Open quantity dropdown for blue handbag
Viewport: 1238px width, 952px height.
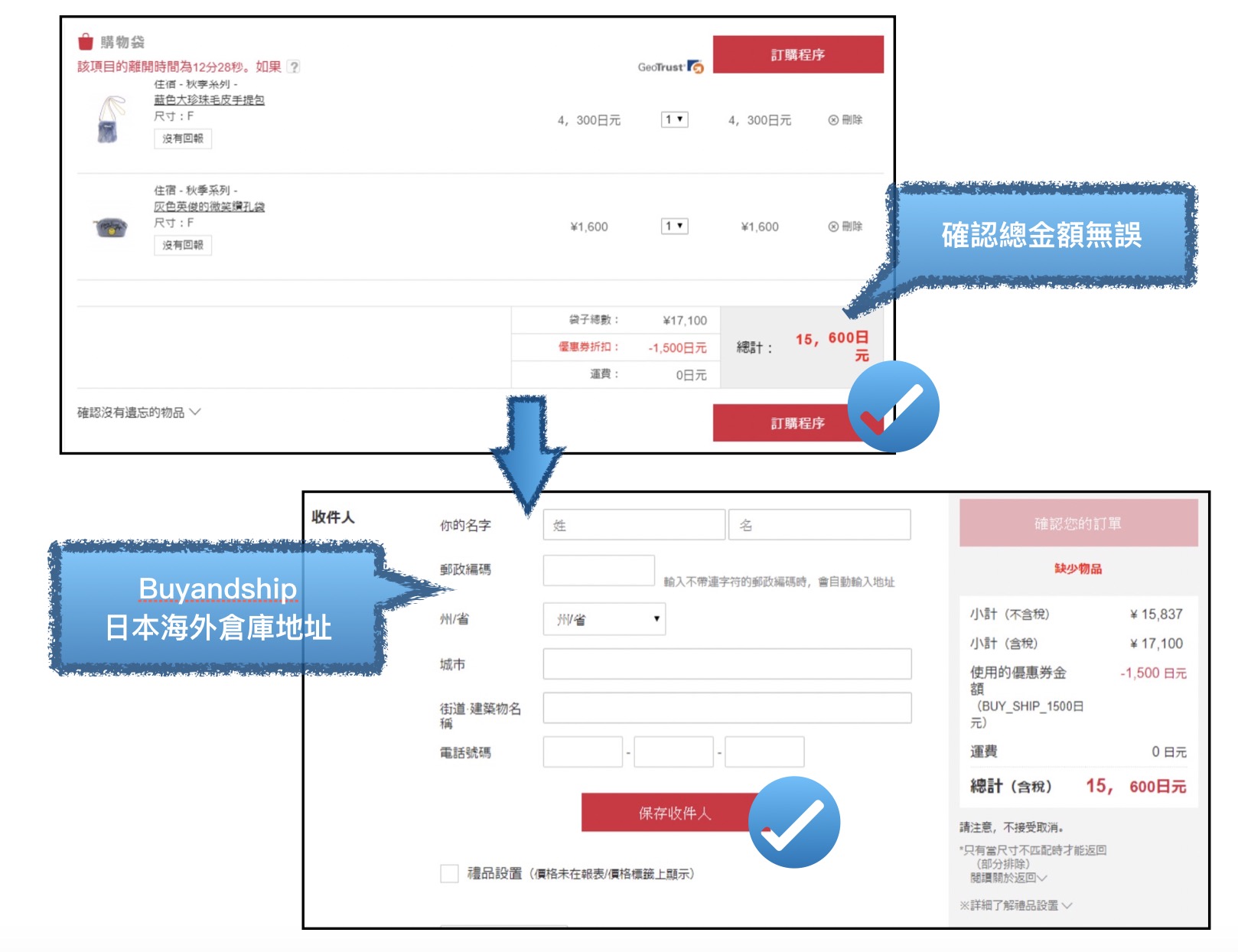(x=674, y=119)
